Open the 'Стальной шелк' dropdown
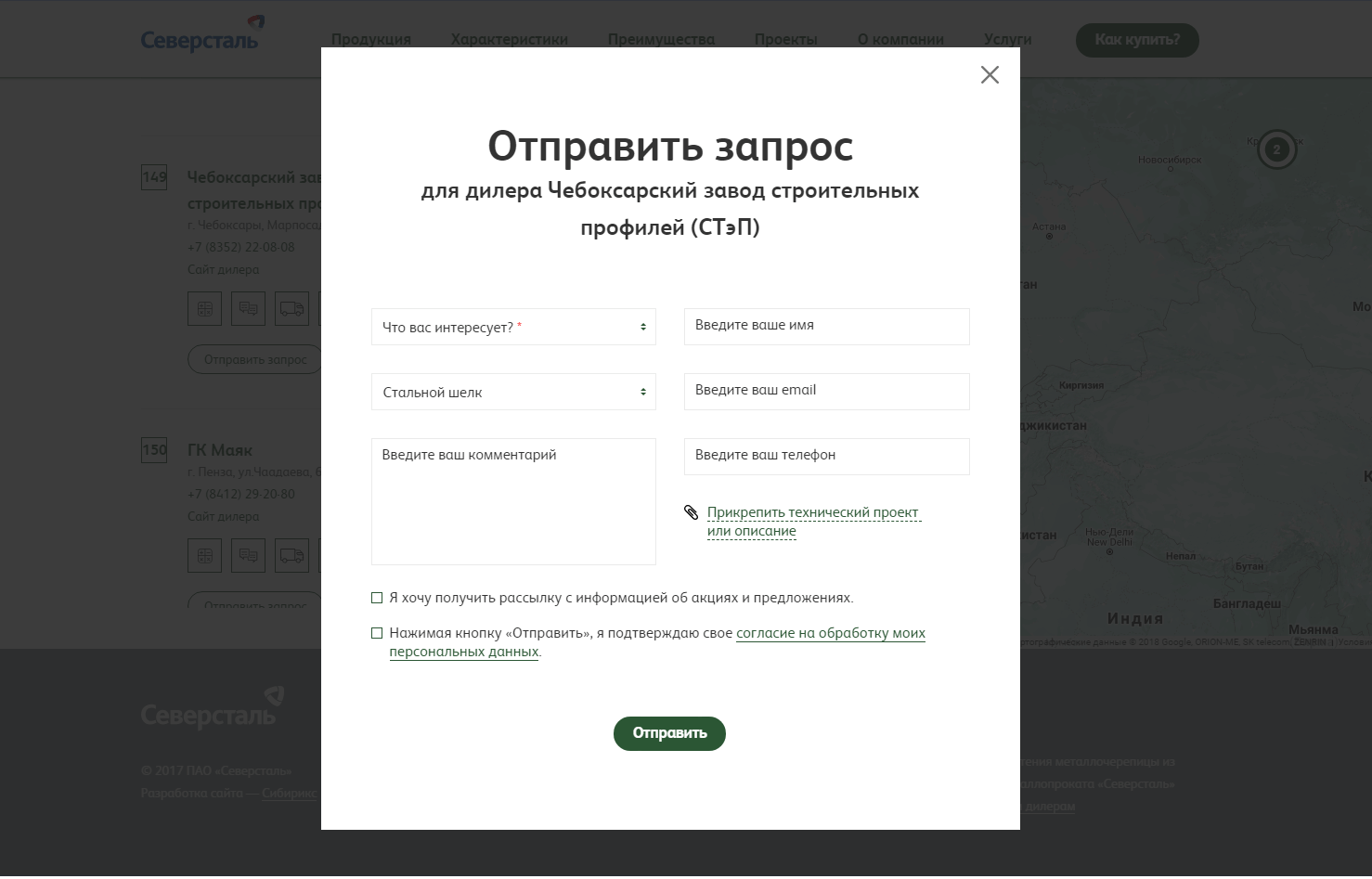1372x879 pixels. (x=513, y=392)
